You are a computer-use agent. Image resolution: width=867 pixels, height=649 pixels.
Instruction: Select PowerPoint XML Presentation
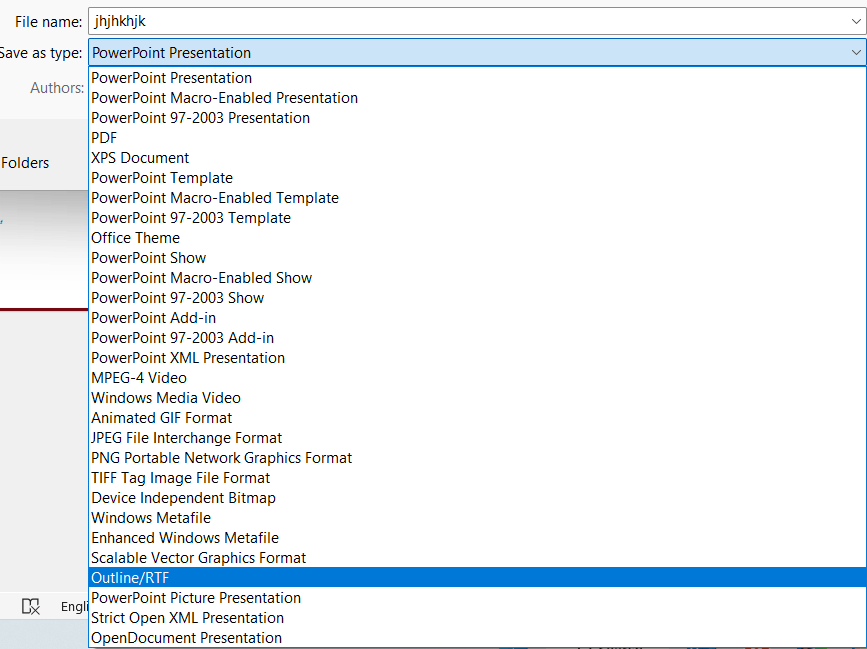(477, 358)
